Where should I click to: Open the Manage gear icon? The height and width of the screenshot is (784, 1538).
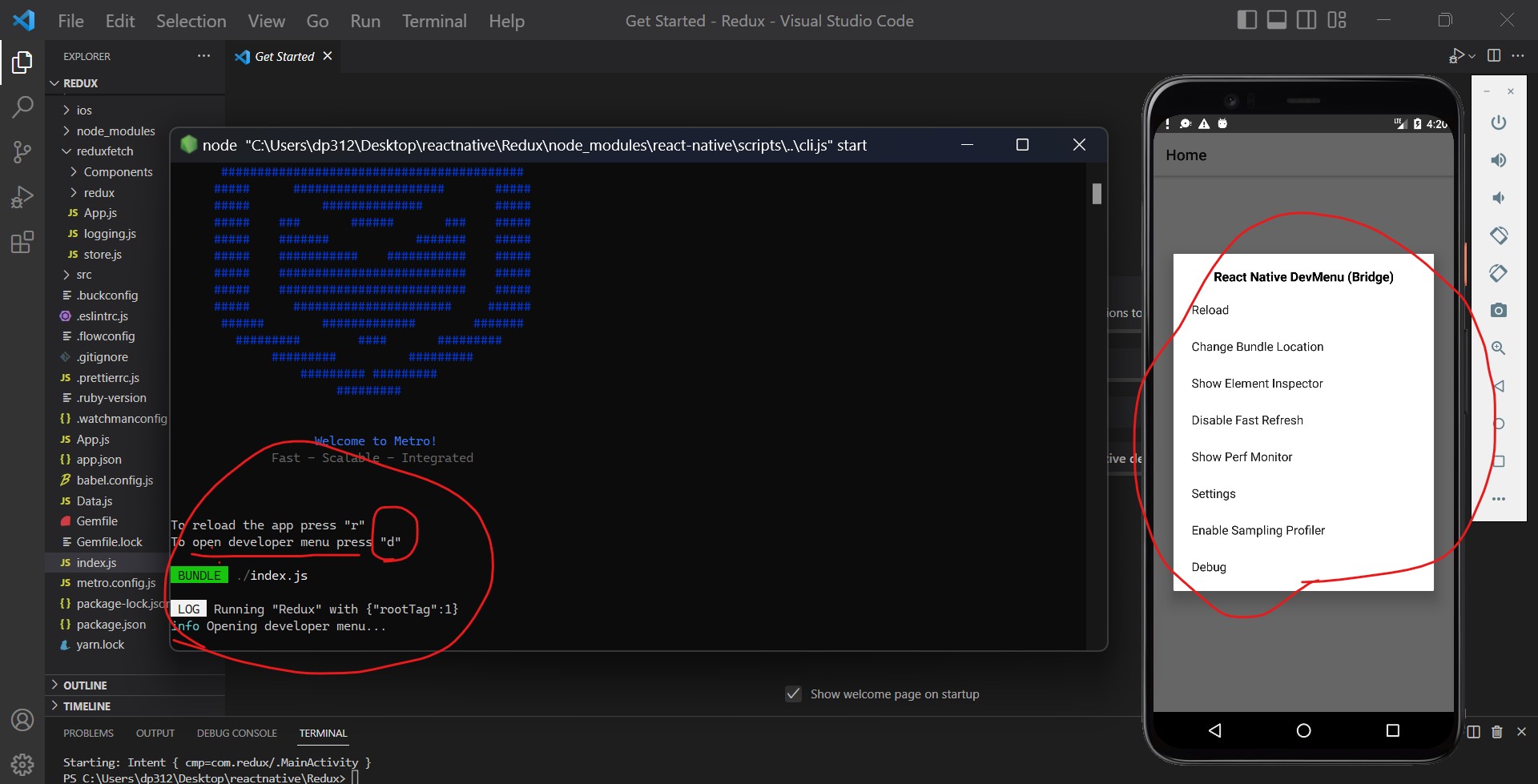pos(22,764)
